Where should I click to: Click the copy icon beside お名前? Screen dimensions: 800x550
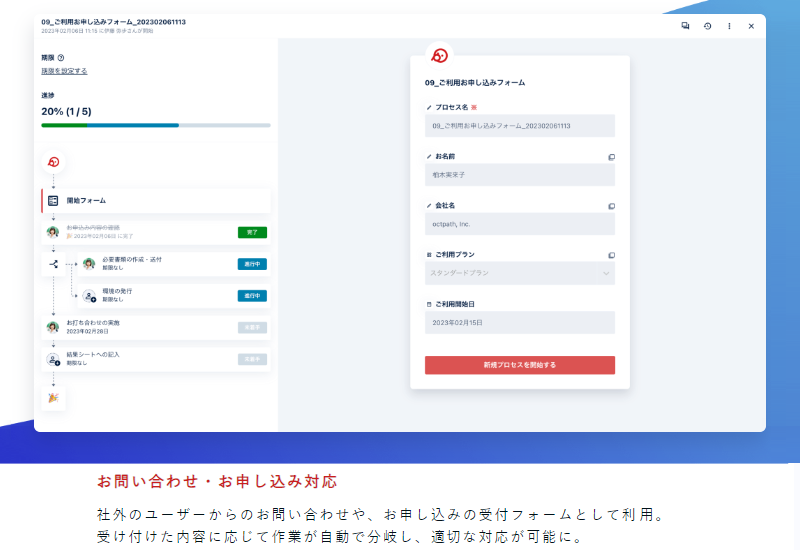pos(611,157)
